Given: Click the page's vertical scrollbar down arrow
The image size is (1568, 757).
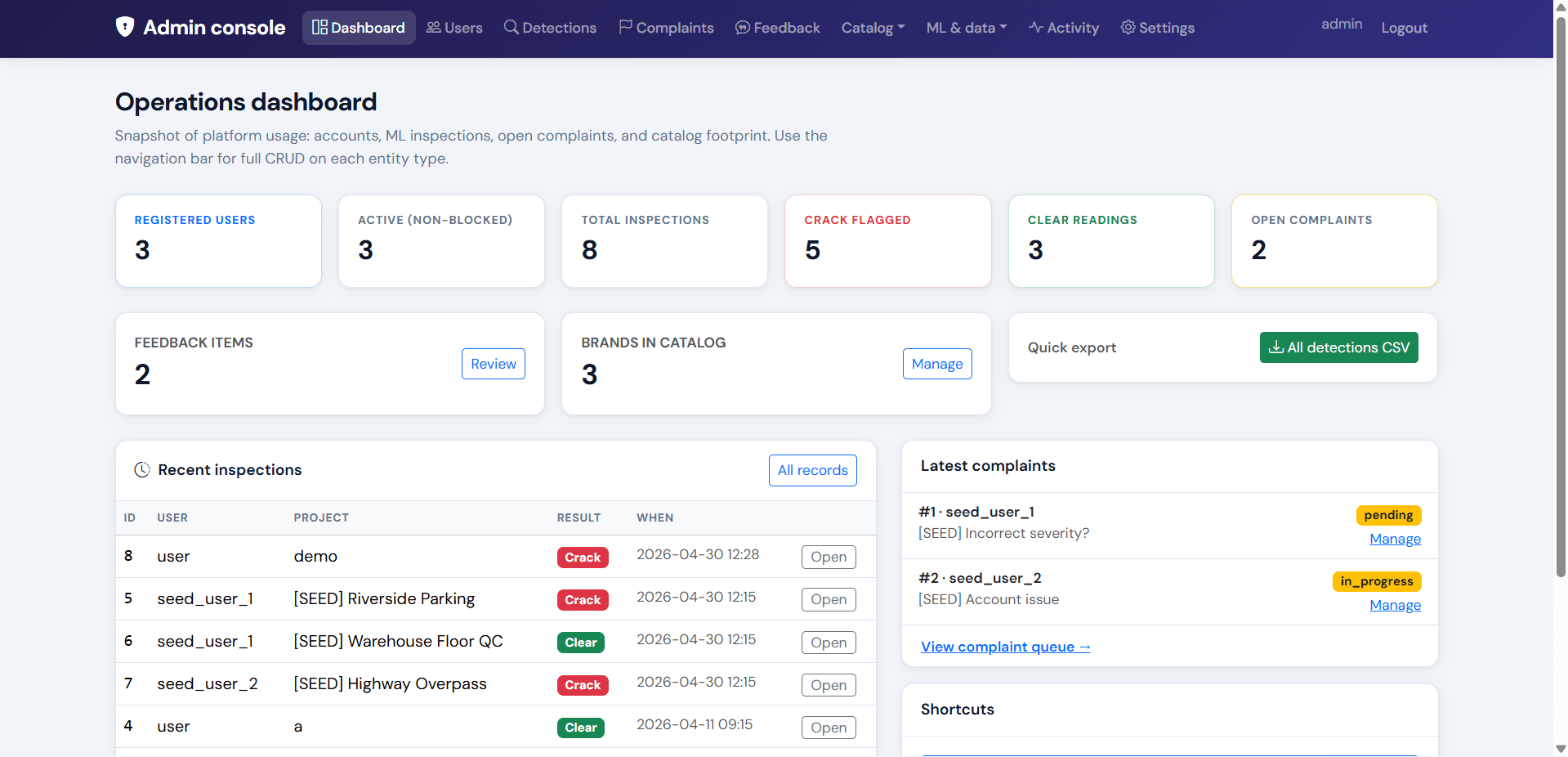Looking at the screenshot, I should point(1561,748).
